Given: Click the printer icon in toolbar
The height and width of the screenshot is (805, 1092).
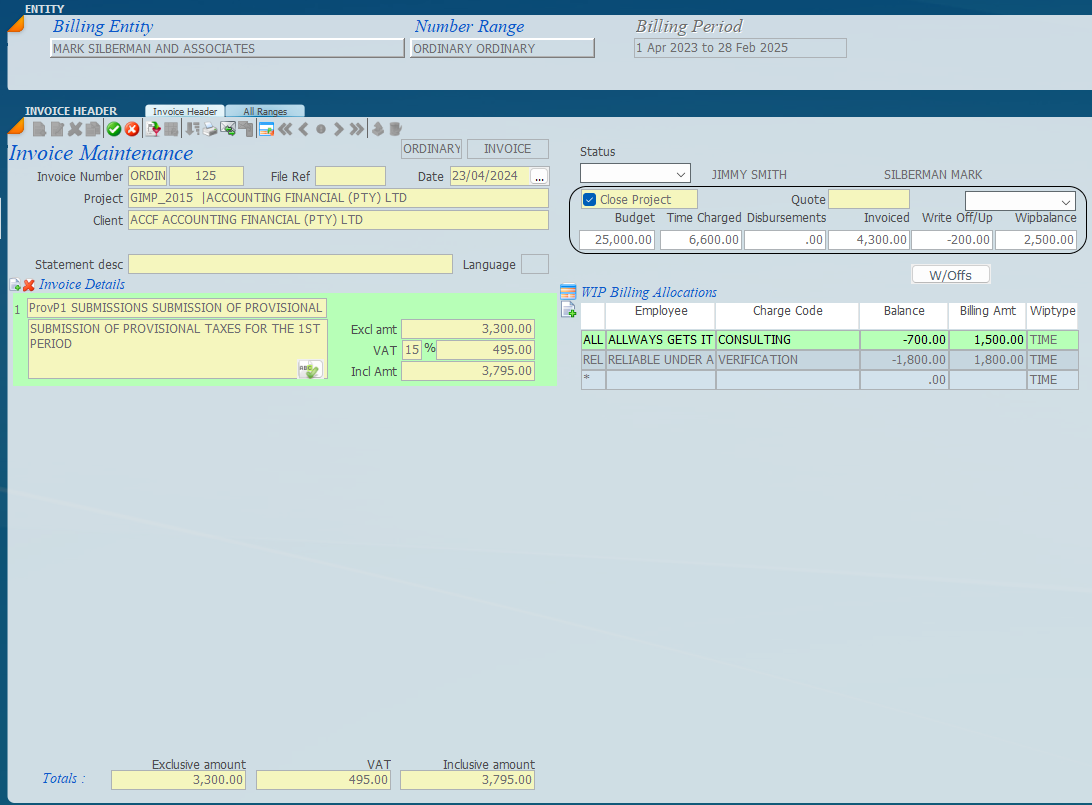Looking at the screenshot, I should (x=210, y=129).
